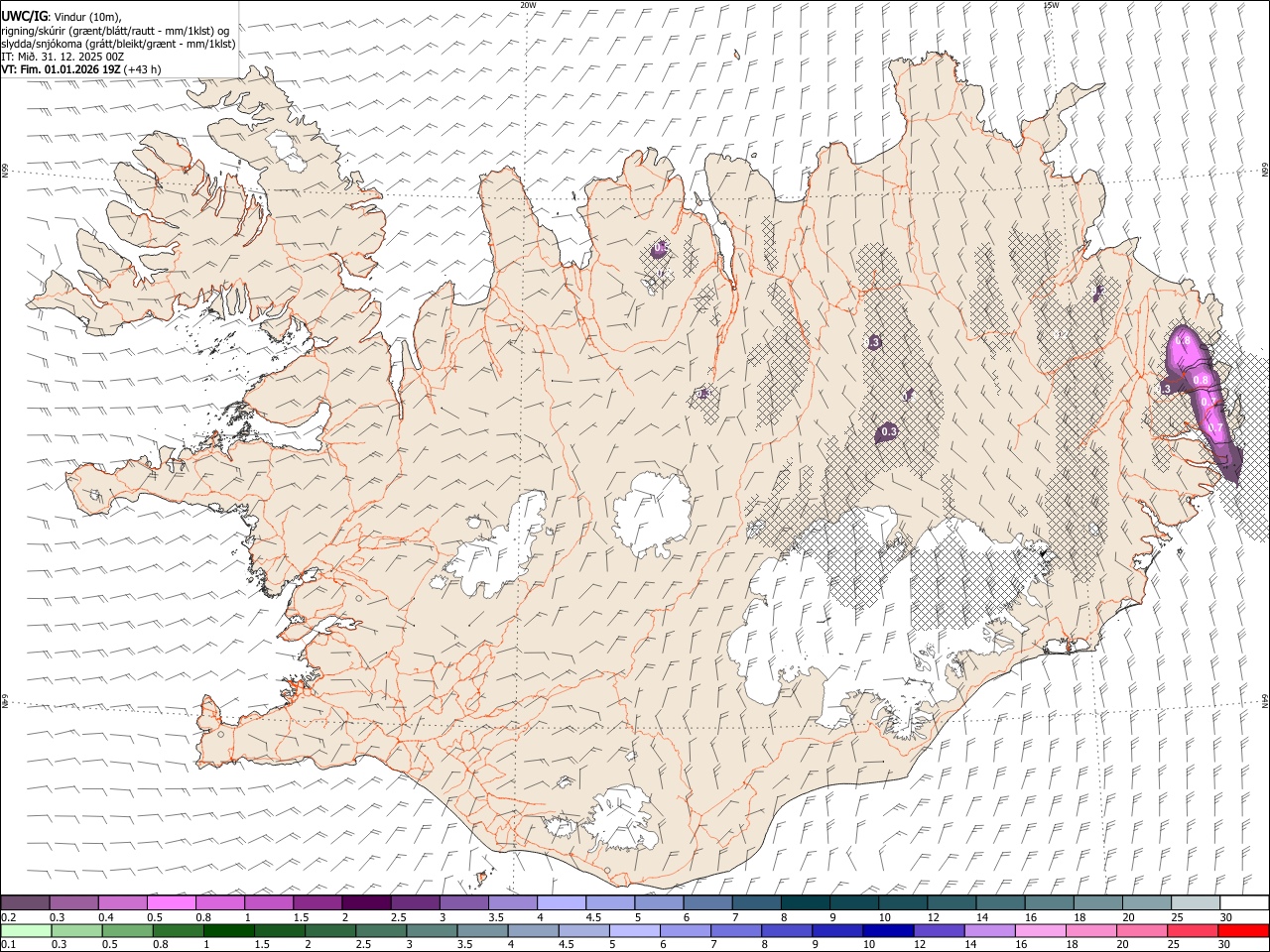
Task: Click the "UWC/IG: Vindur (10m)" title text
Action: click(62, 16)
